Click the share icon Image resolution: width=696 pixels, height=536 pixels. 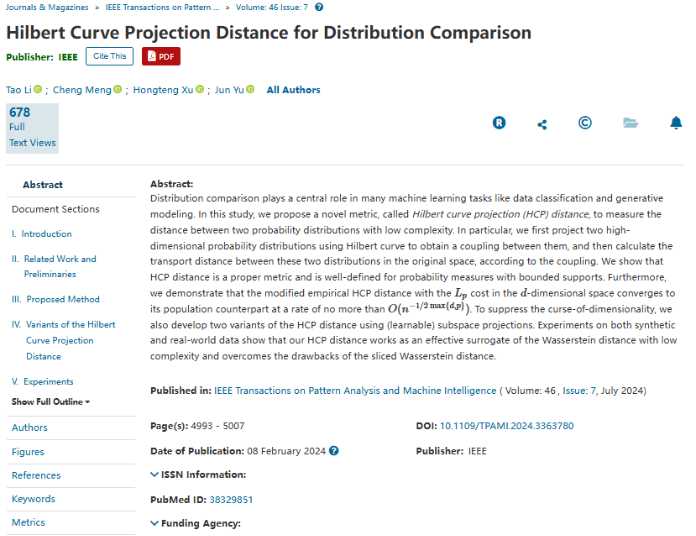click(542, 124)
